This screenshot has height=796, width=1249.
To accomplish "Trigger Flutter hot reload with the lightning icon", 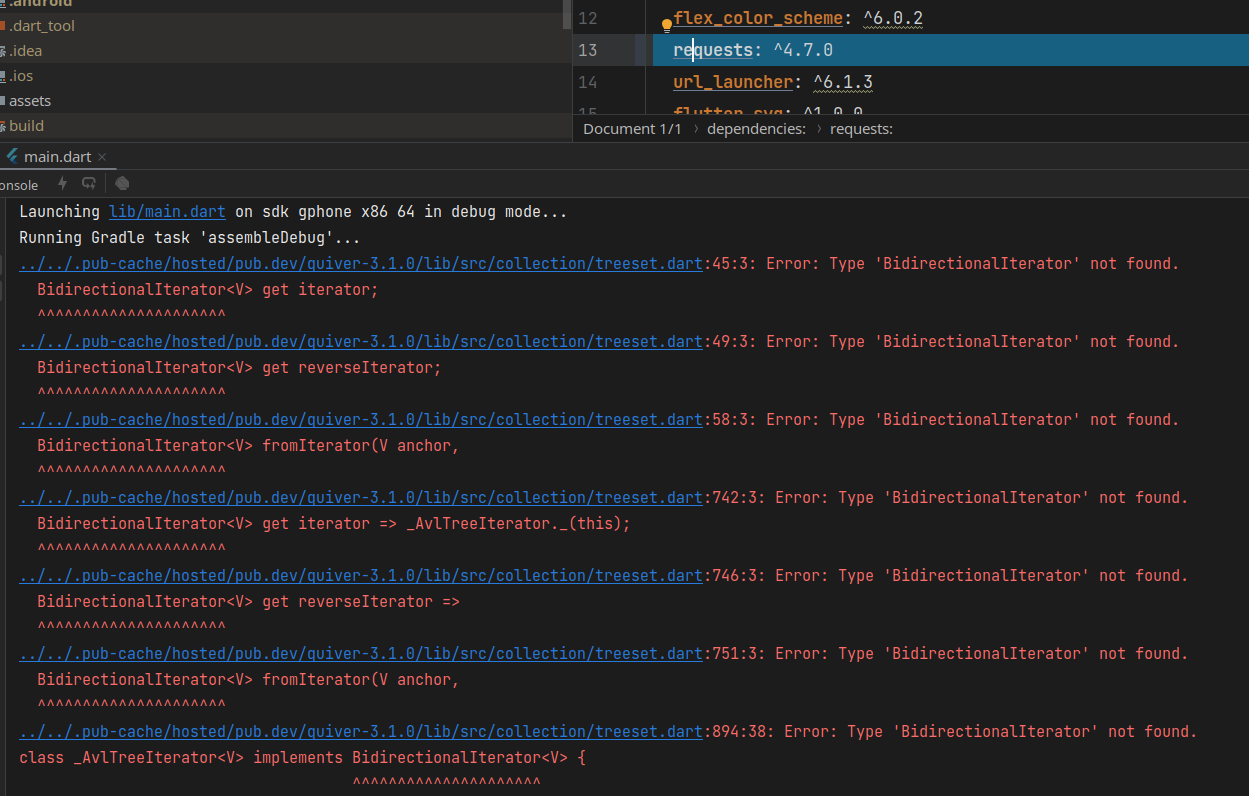I will click(x=61, y=183).
